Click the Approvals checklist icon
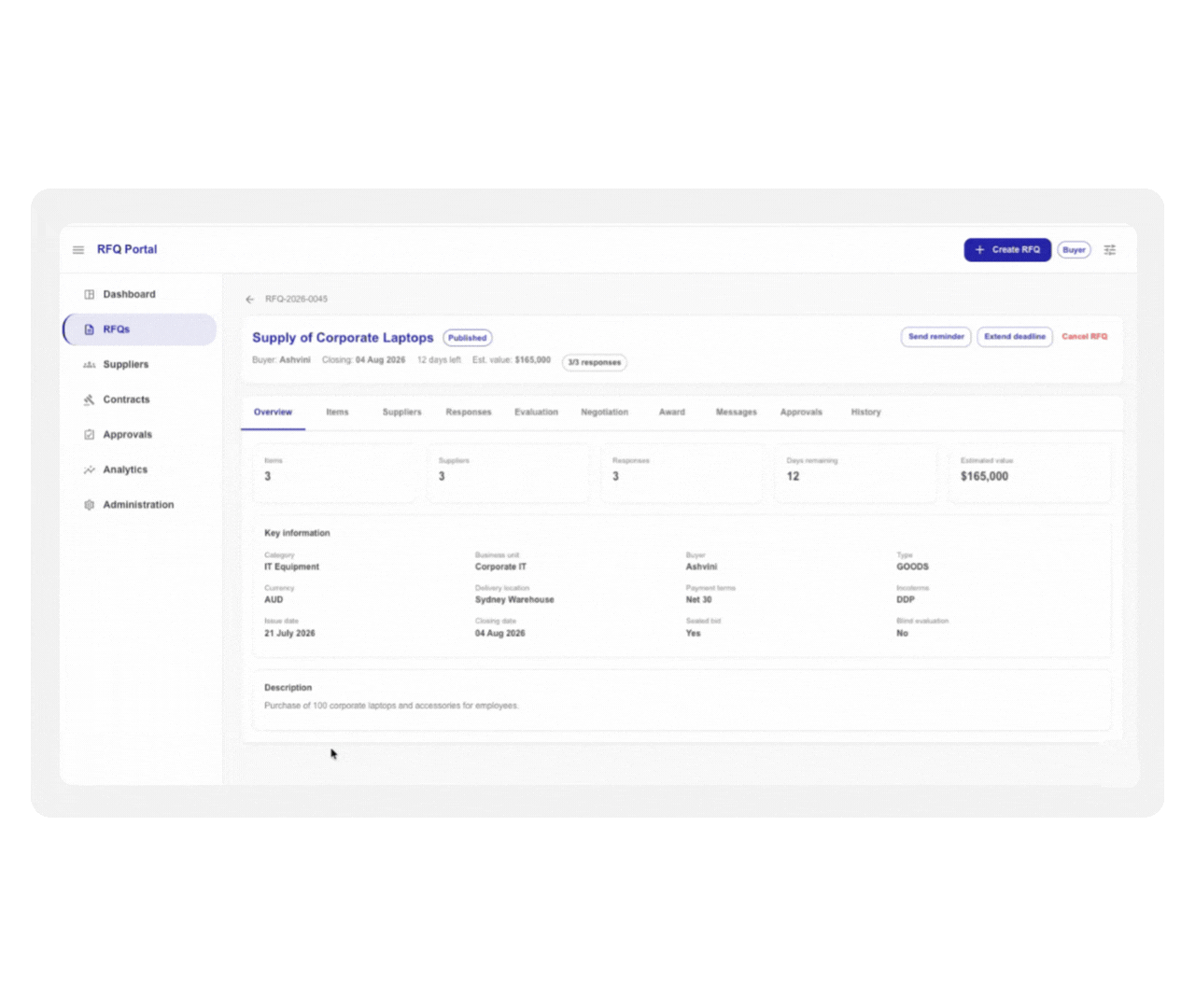Viewport: 1195px width, 1008px height. point(90,435)
